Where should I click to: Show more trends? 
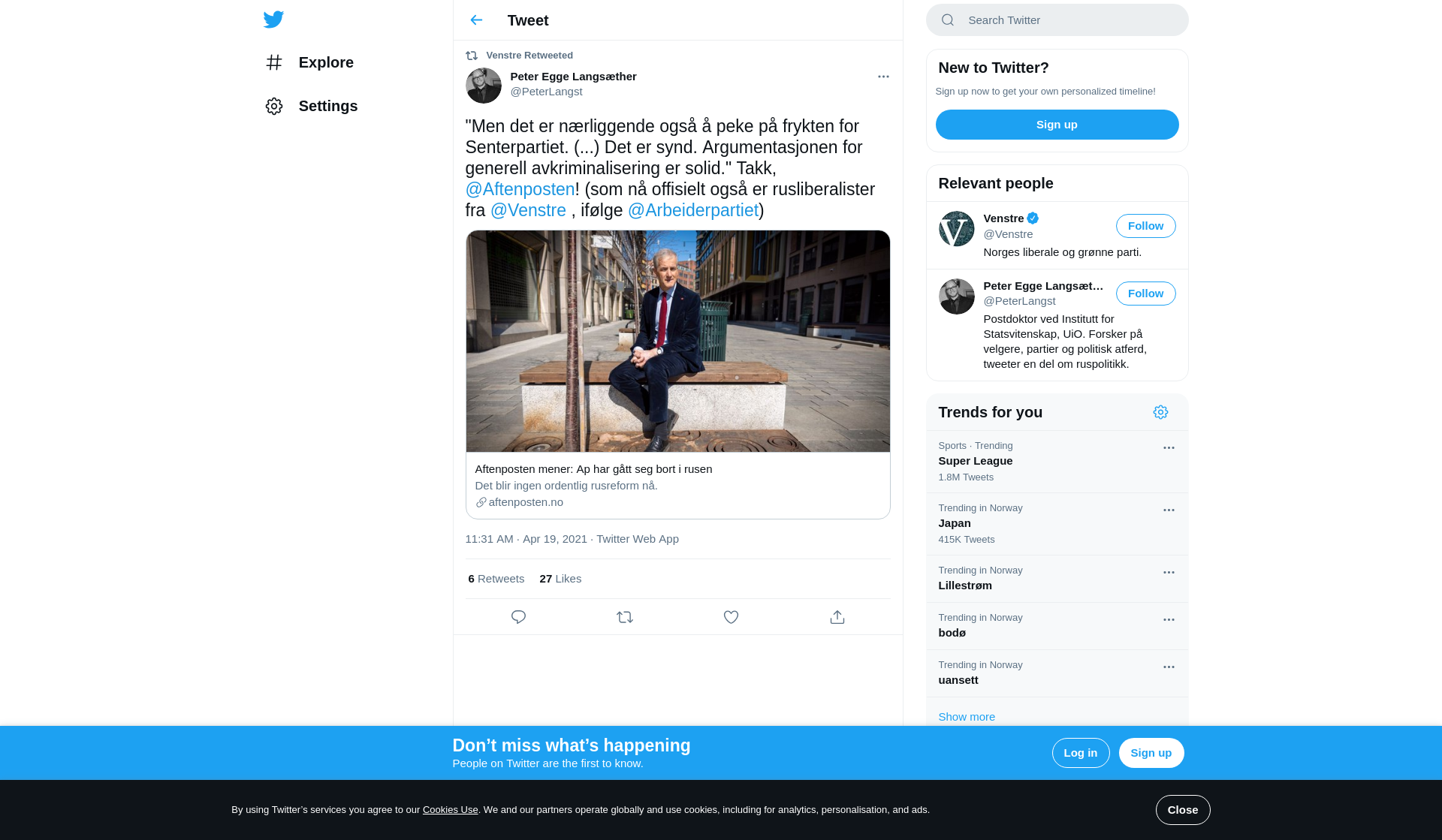(x=967, y=717)
